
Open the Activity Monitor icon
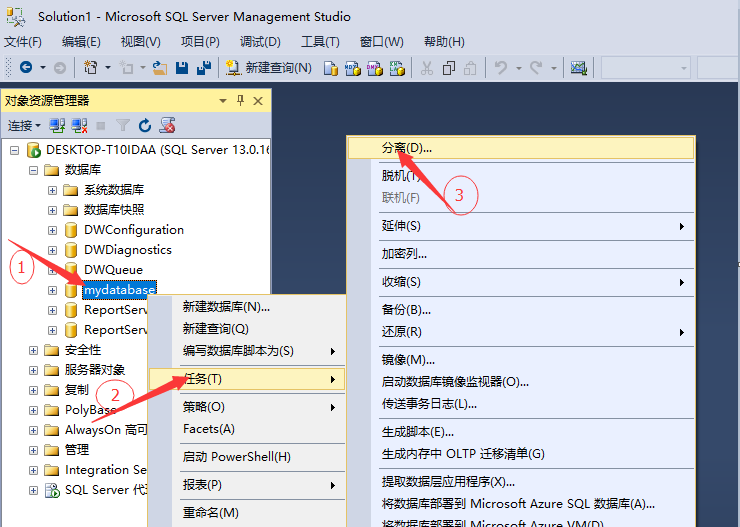tap(579, 68)
